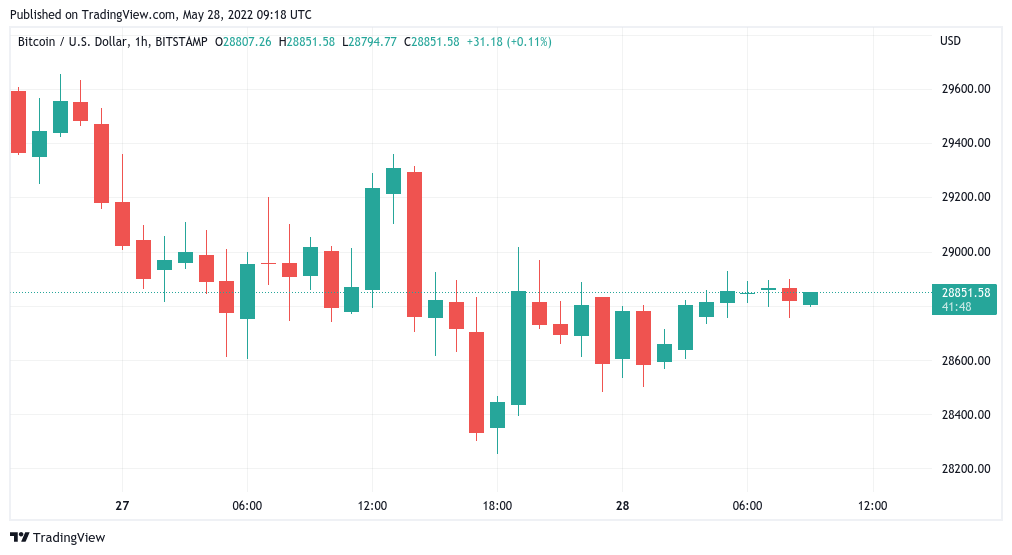Click the 28600.00 price axis label
Image resolution: width=1012 pixels, height=555 pixels.
966,361
